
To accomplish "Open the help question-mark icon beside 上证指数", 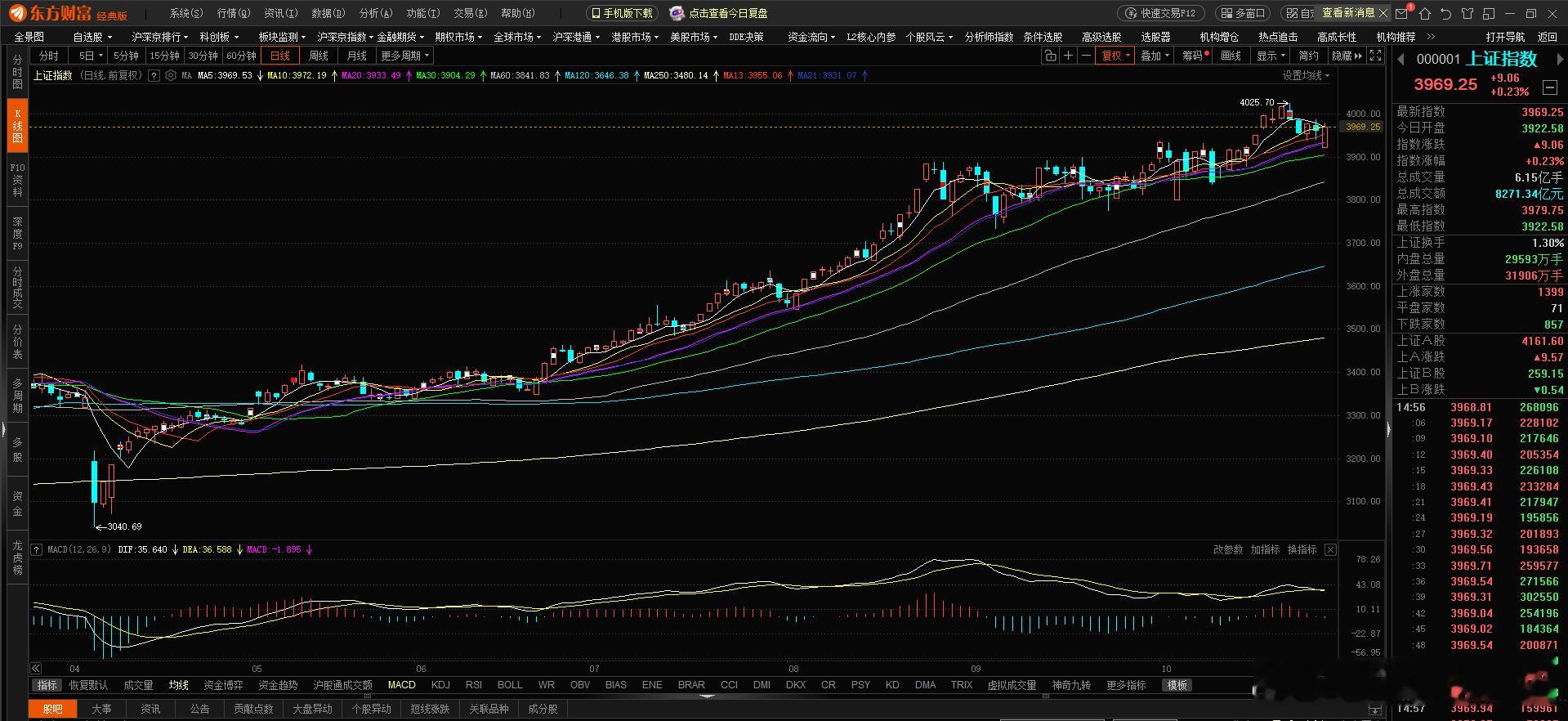I will [154, 75].
